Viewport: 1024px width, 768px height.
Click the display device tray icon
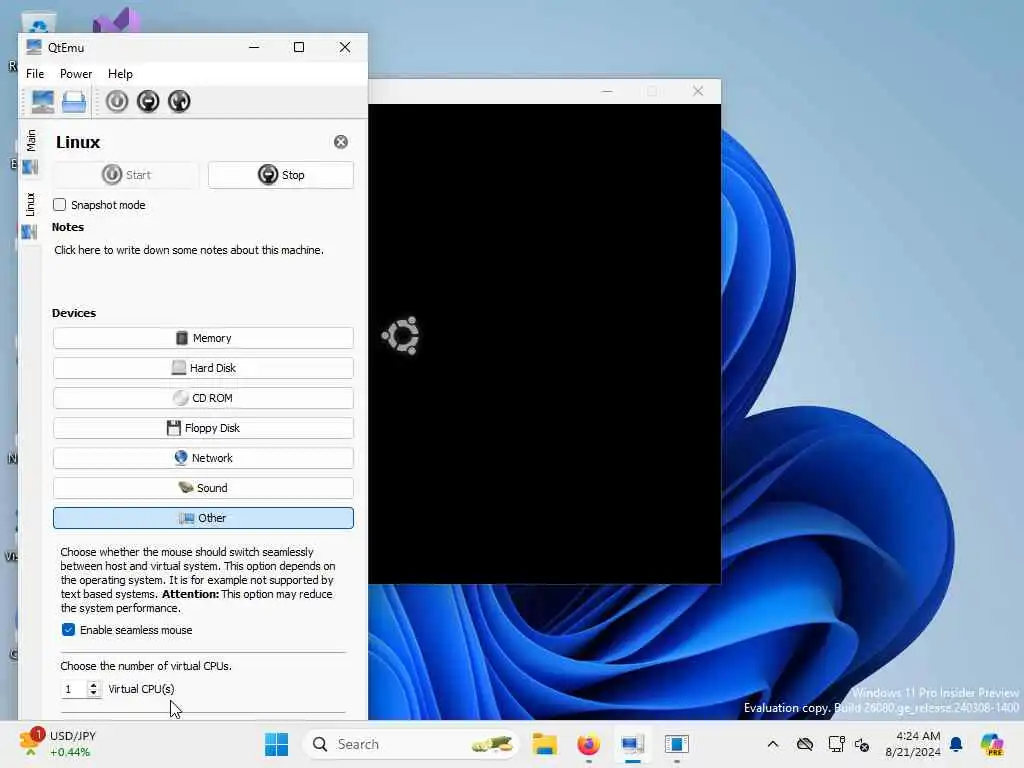(836, 744)
